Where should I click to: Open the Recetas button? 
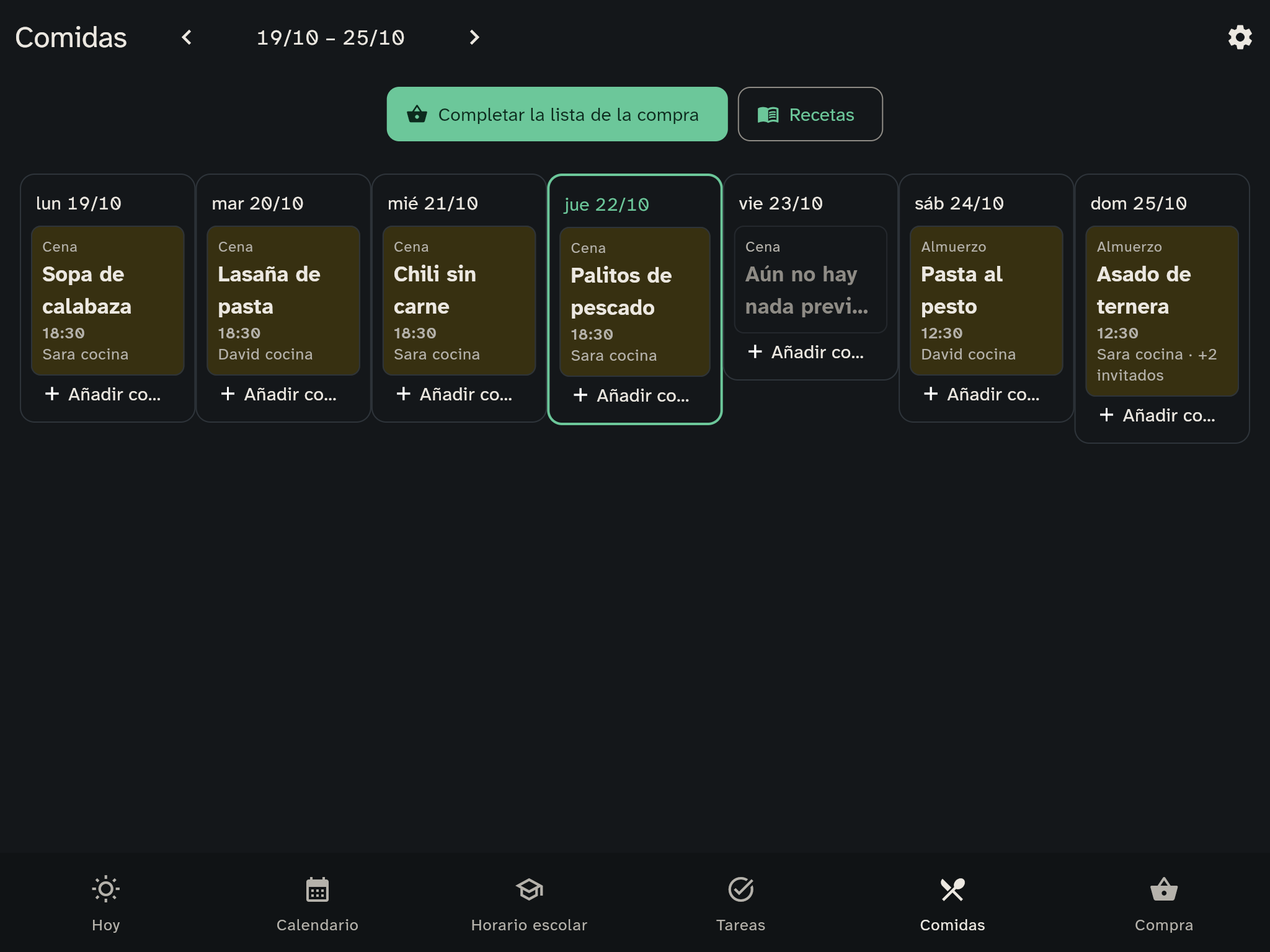[810, 114]
